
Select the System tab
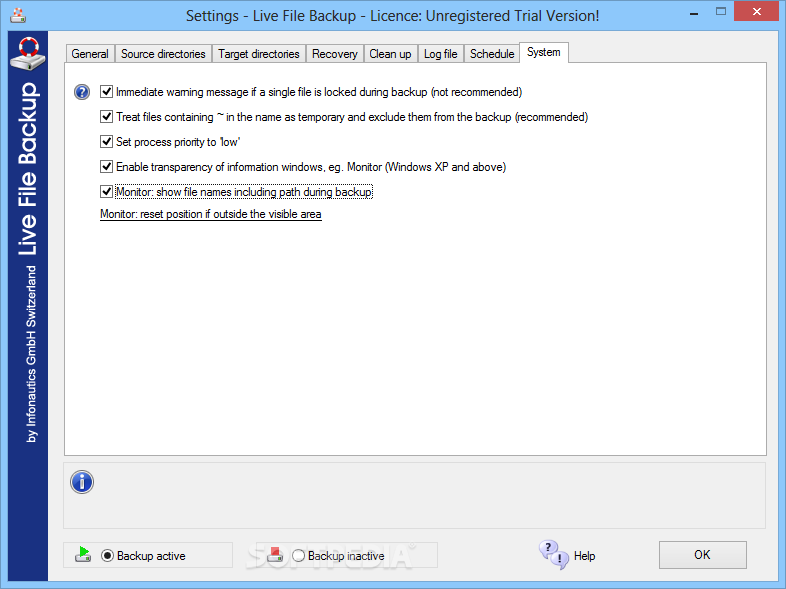pyautogui.click(x=544, y=52)
